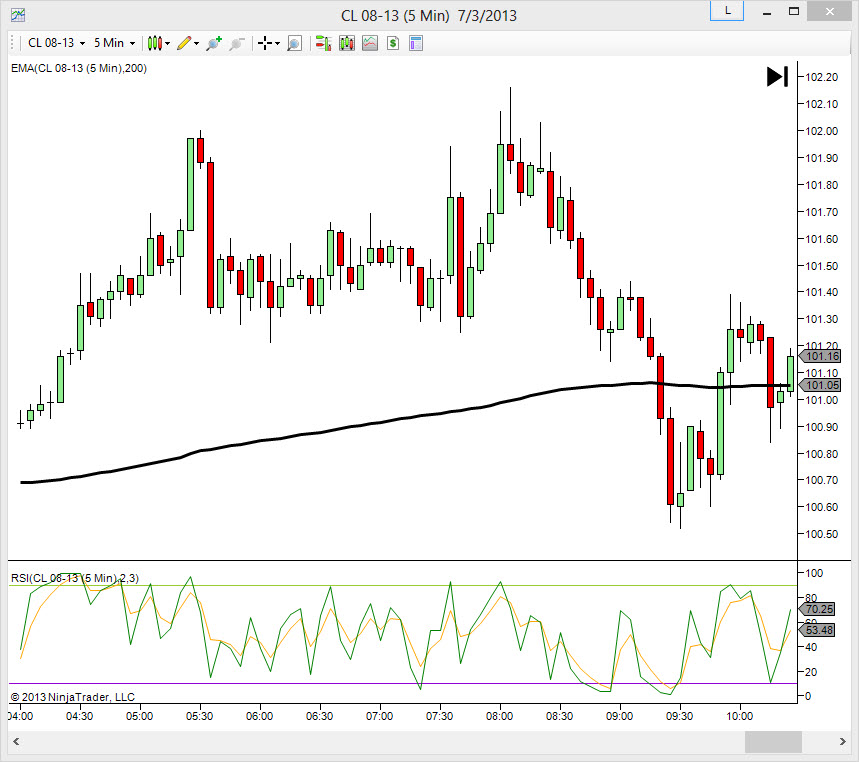Open the indicators line chart icon

point(370,43)
